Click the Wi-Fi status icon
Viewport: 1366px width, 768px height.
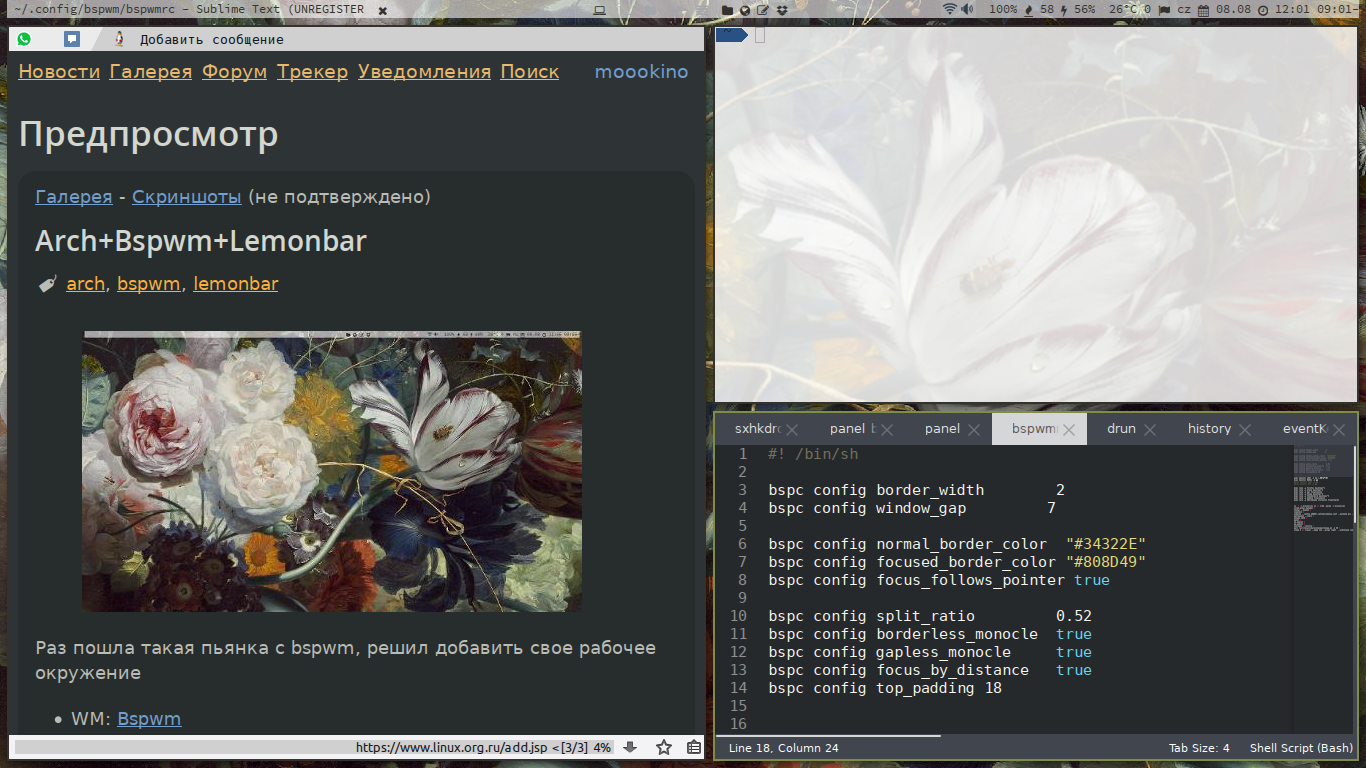point(949,10)
